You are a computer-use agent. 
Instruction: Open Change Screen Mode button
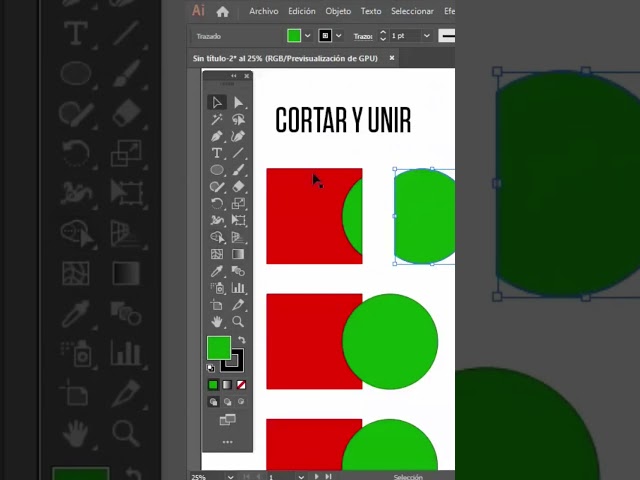pyautogui.click(x=227, y=420)
